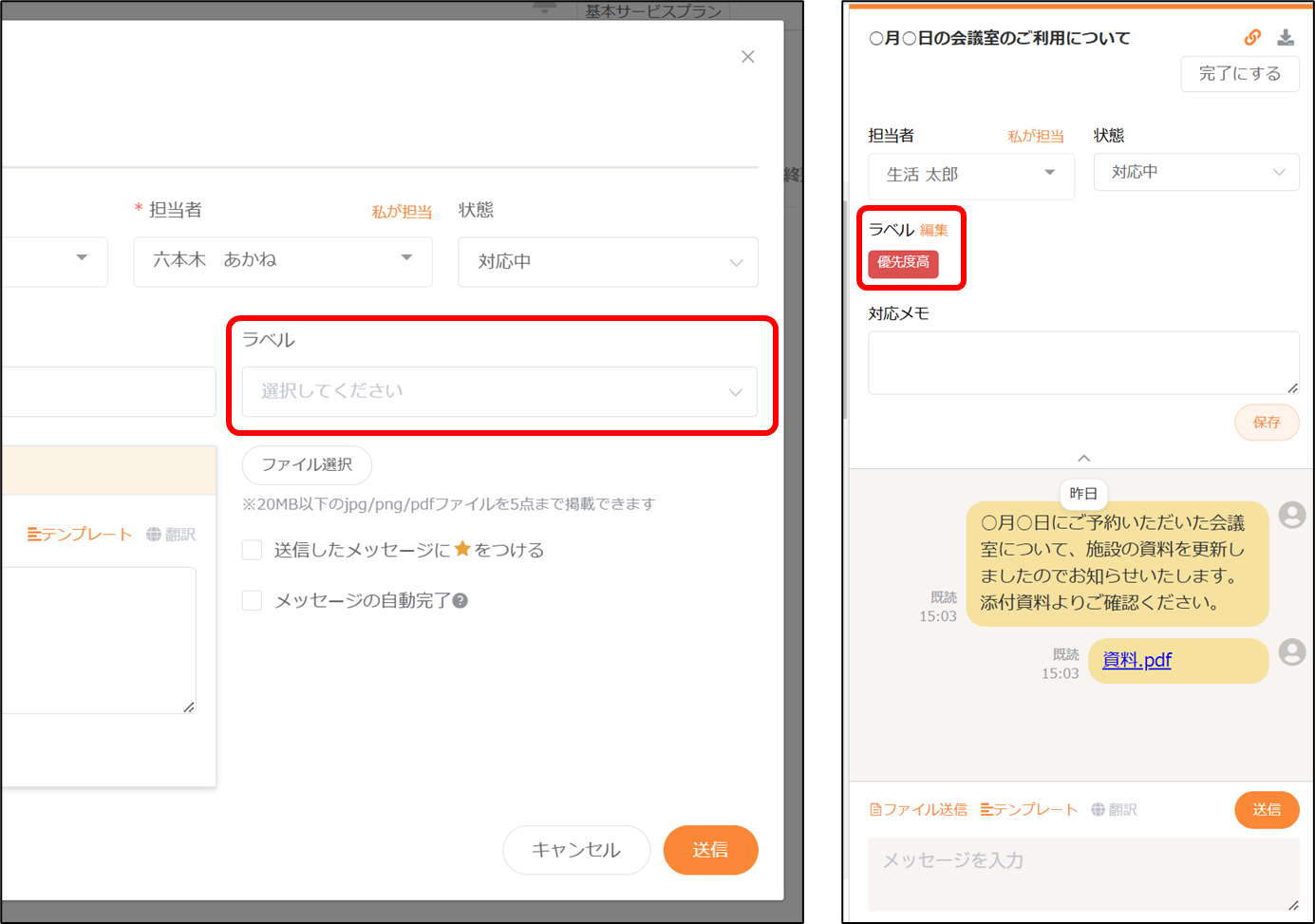This screenshot has height=924, width=1315.
Task: Click the 完了にする button
Action: (1240, 74)
